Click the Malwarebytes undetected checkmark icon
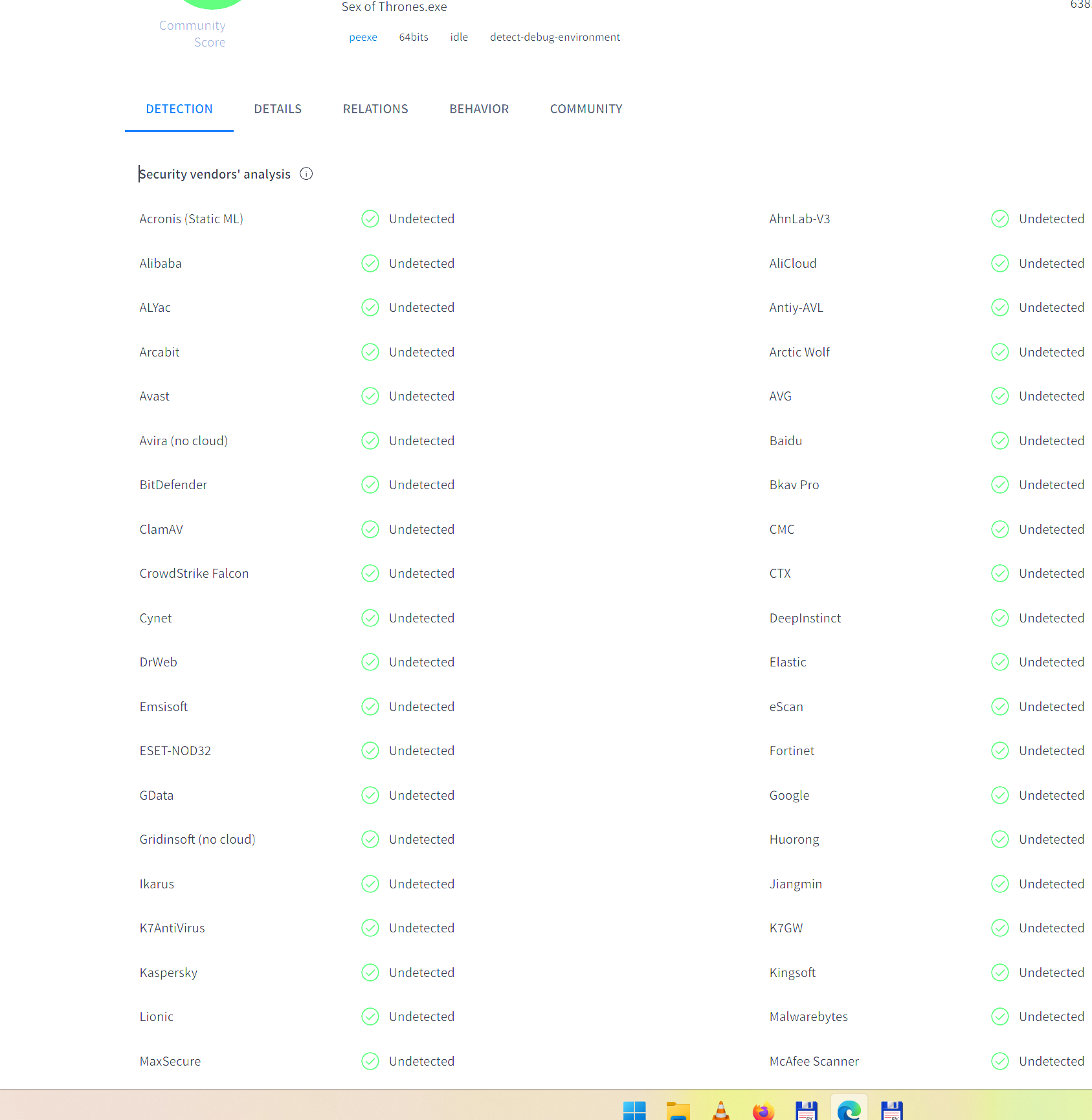The width and height of the screenshot is (1092, 1120). 1000,1016
